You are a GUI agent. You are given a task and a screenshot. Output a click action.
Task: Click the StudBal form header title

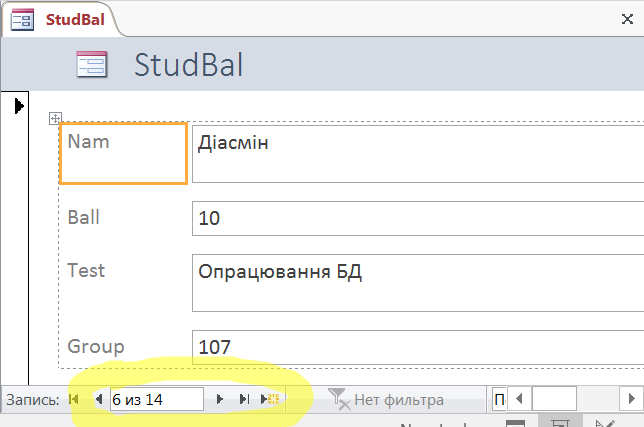coord(189,65)
